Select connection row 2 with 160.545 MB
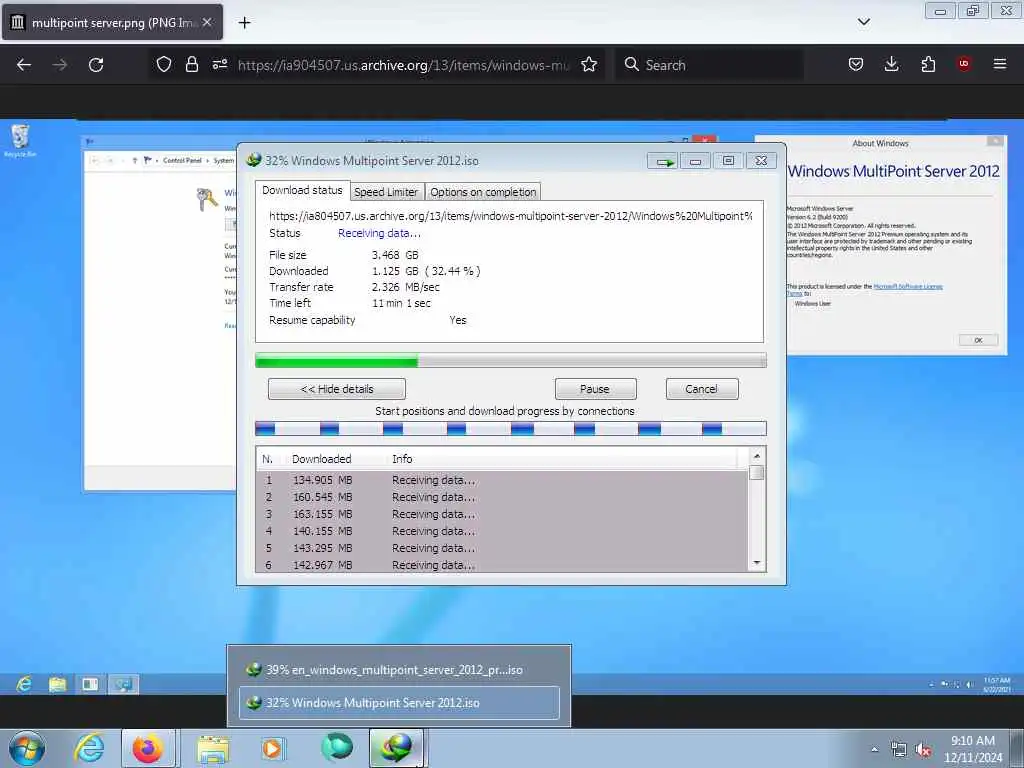1024x768 pixels. [502, 497]
